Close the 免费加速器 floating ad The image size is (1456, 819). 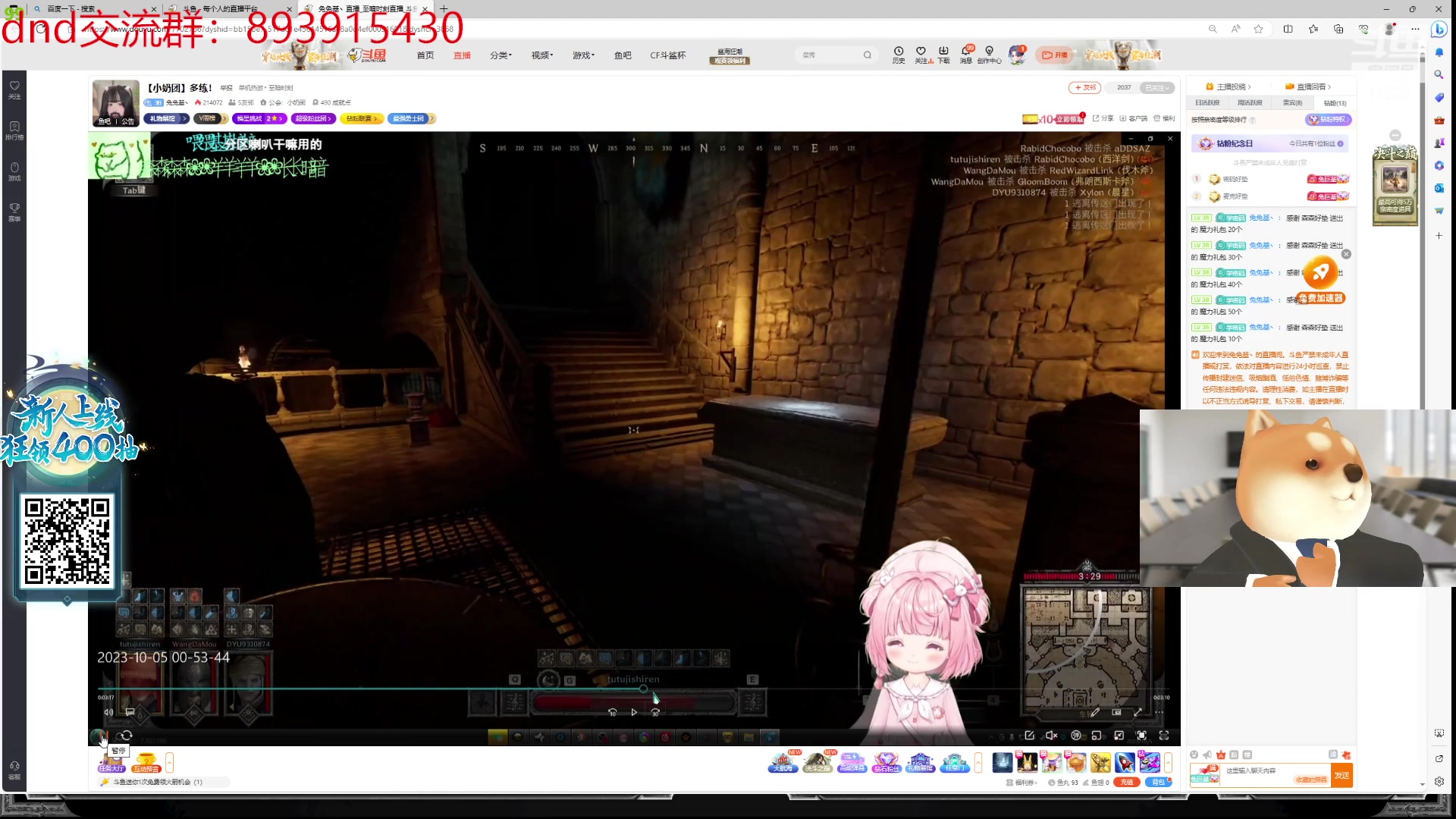coord(1346,254)
